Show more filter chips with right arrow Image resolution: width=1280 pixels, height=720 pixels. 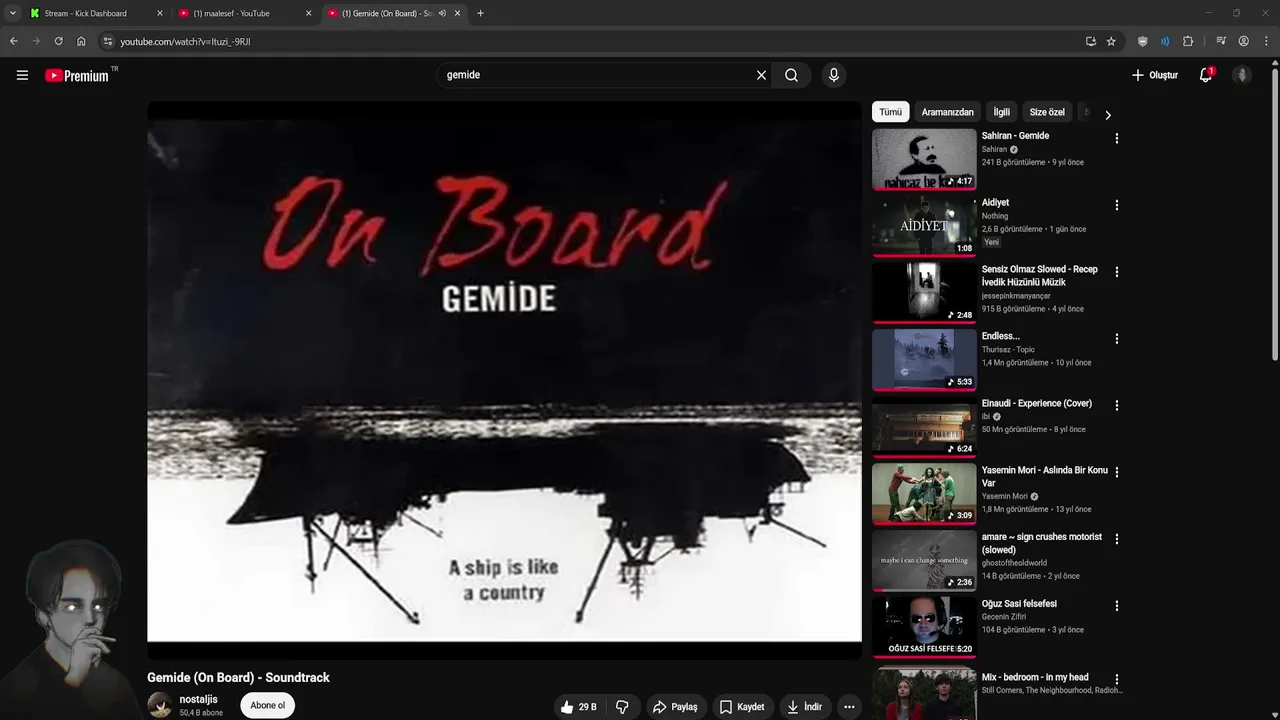click(x=1107, y=115)
